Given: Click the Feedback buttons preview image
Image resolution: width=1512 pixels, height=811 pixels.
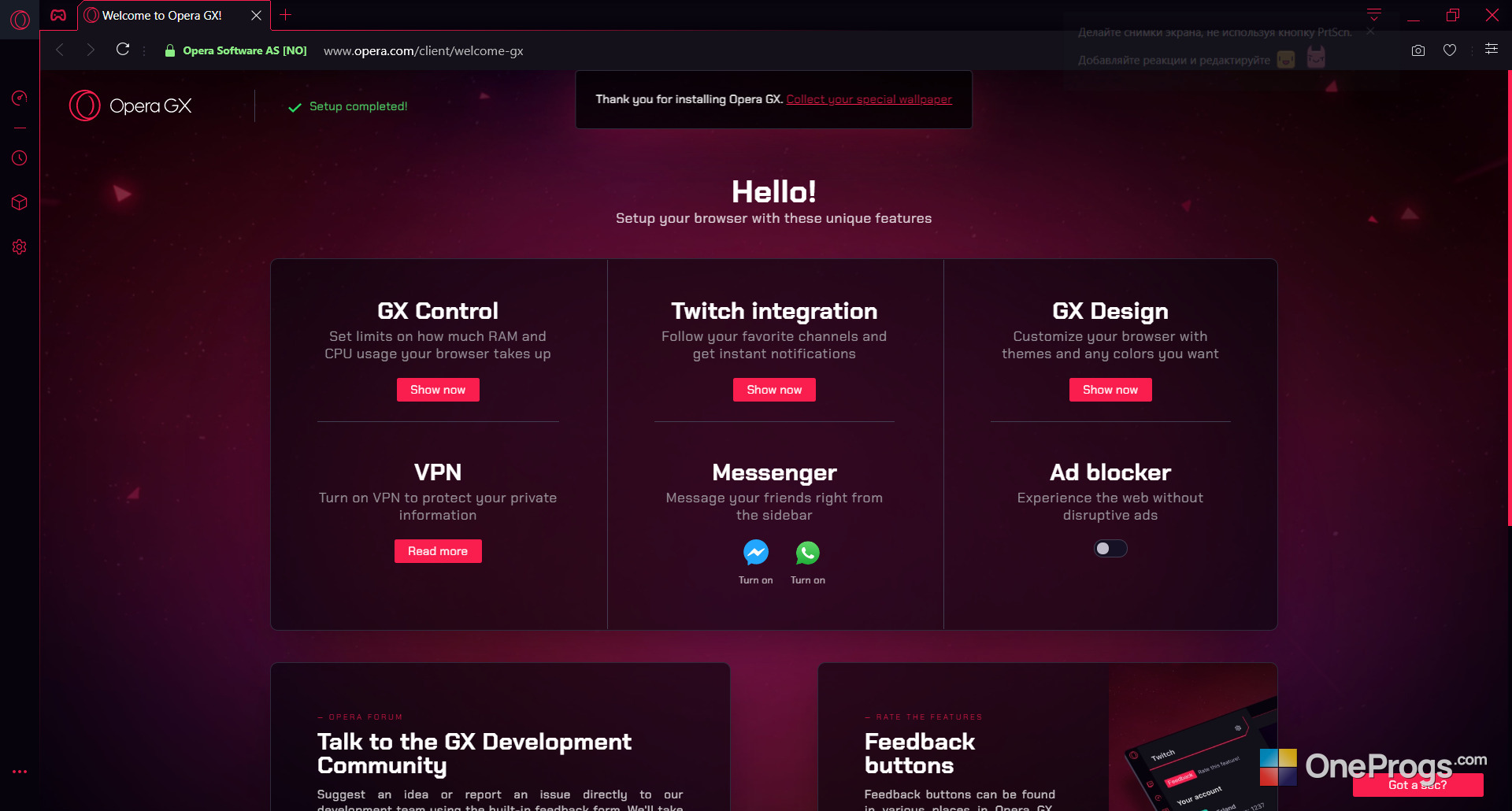Looking at the screenshot, I should tap(1192, 737).
